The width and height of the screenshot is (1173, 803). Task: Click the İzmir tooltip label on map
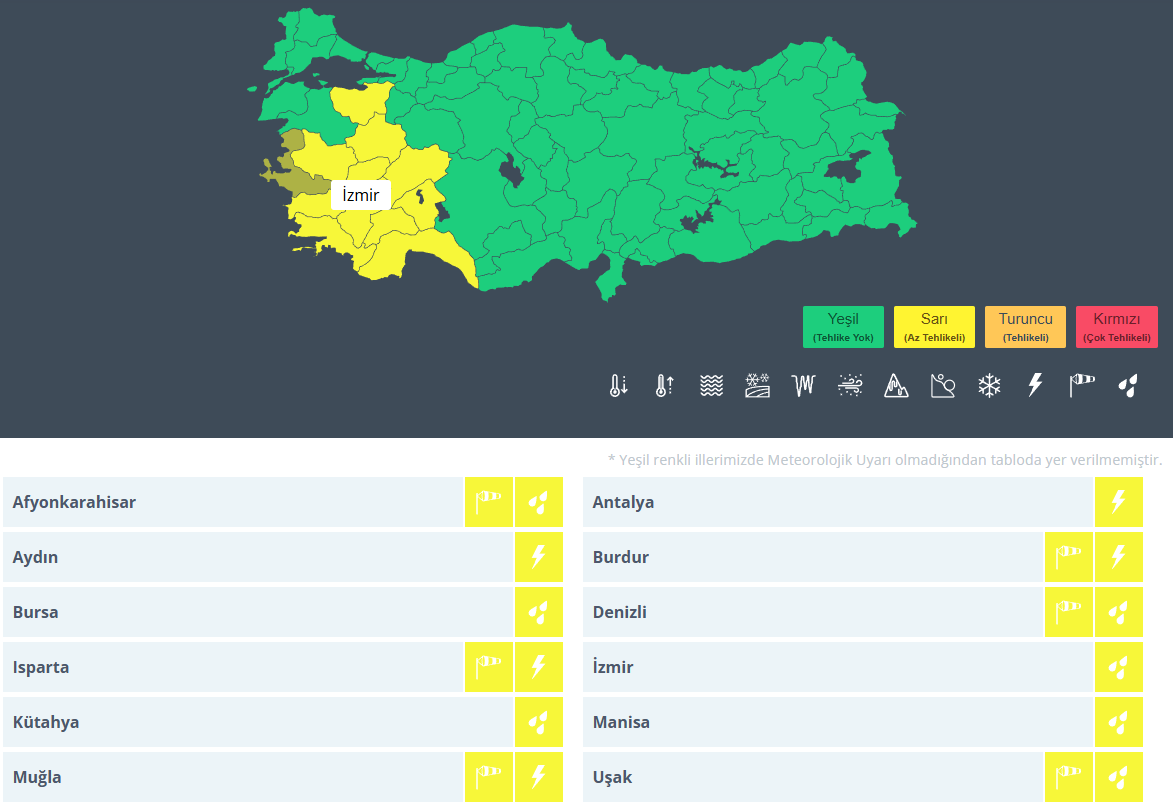[360, 195]
